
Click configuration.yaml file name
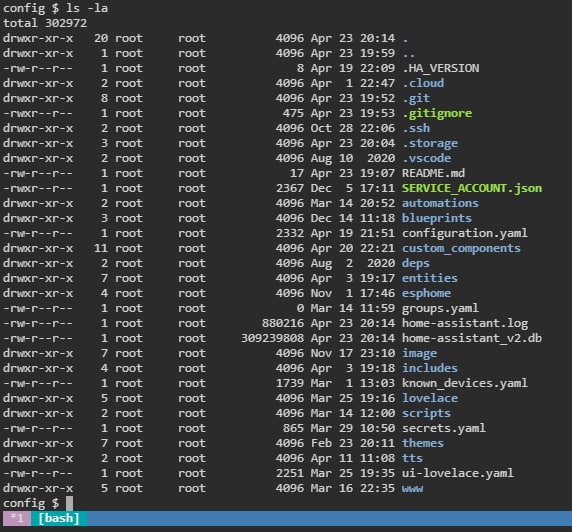click(465, 233)
